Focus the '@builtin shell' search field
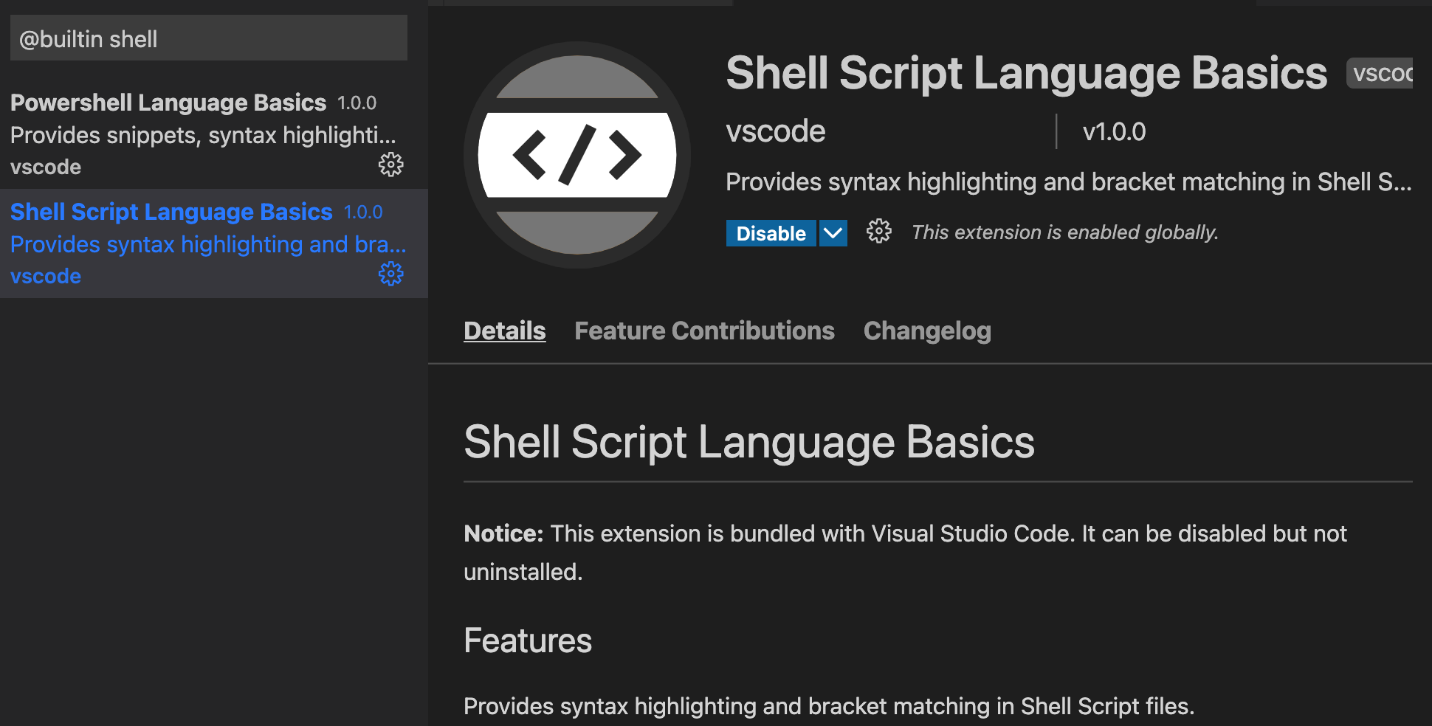 208,39
